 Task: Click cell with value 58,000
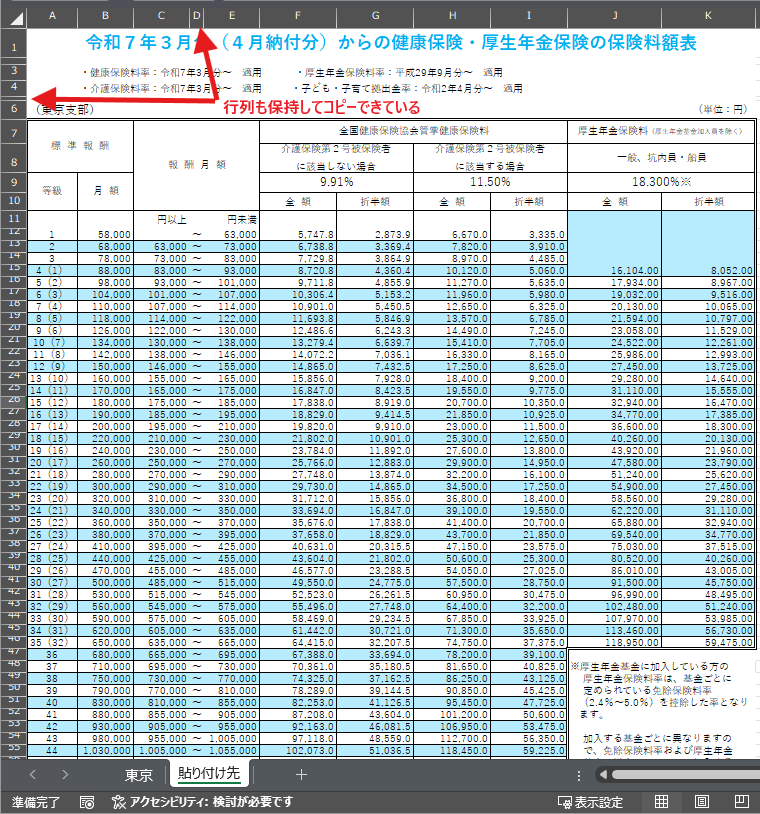click(105, 235)
